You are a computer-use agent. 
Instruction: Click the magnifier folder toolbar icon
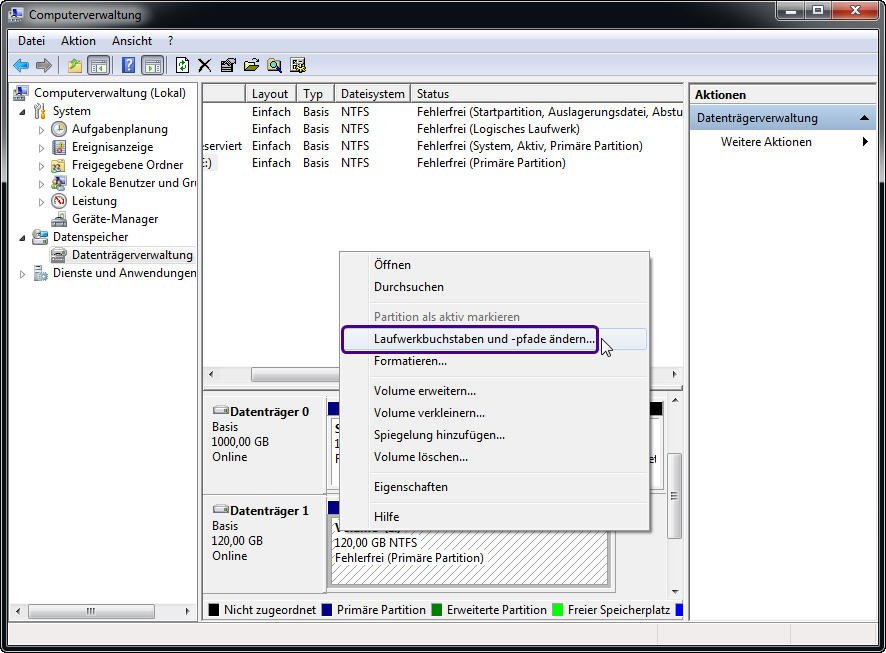(x=274, y=66)
